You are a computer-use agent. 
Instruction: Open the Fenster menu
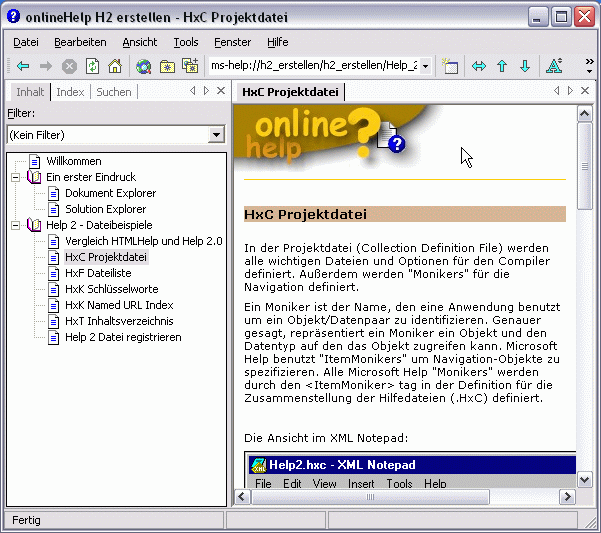[232, 42]
